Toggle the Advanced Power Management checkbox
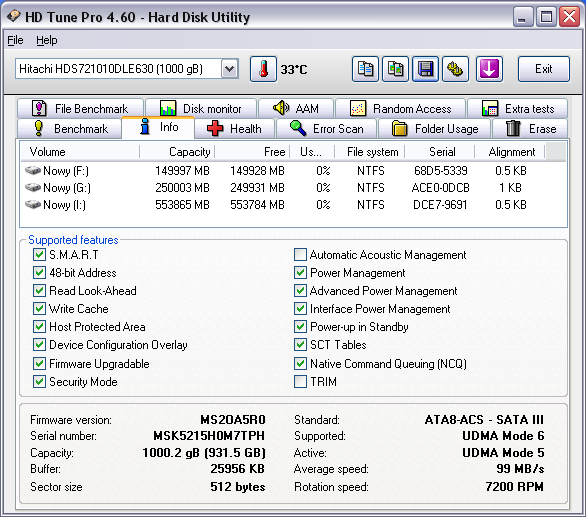The width and height of the screenshot is (586, 517). (x=300, y=290)
